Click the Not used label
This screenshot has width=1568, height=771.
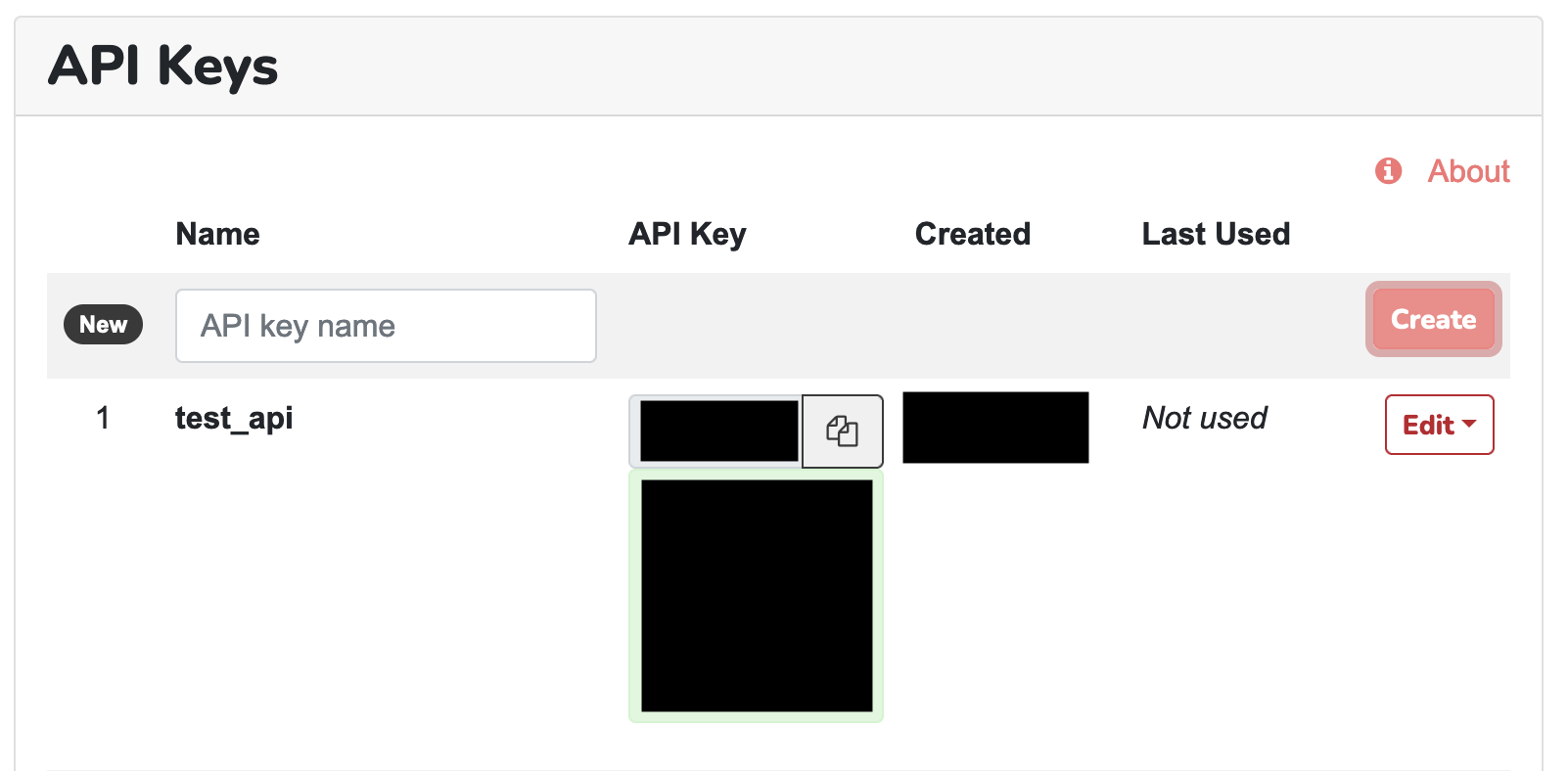click(1204, 418)
